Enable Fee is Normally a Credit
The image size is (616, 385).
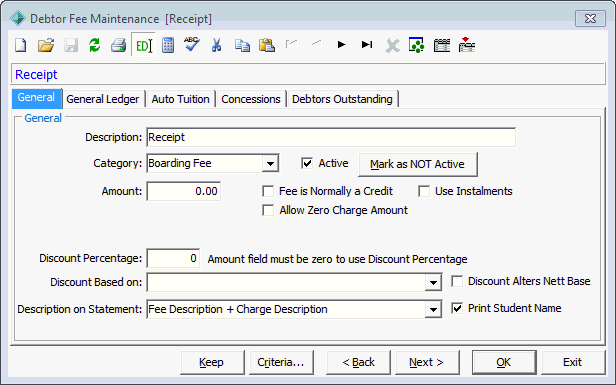(268, 191)
